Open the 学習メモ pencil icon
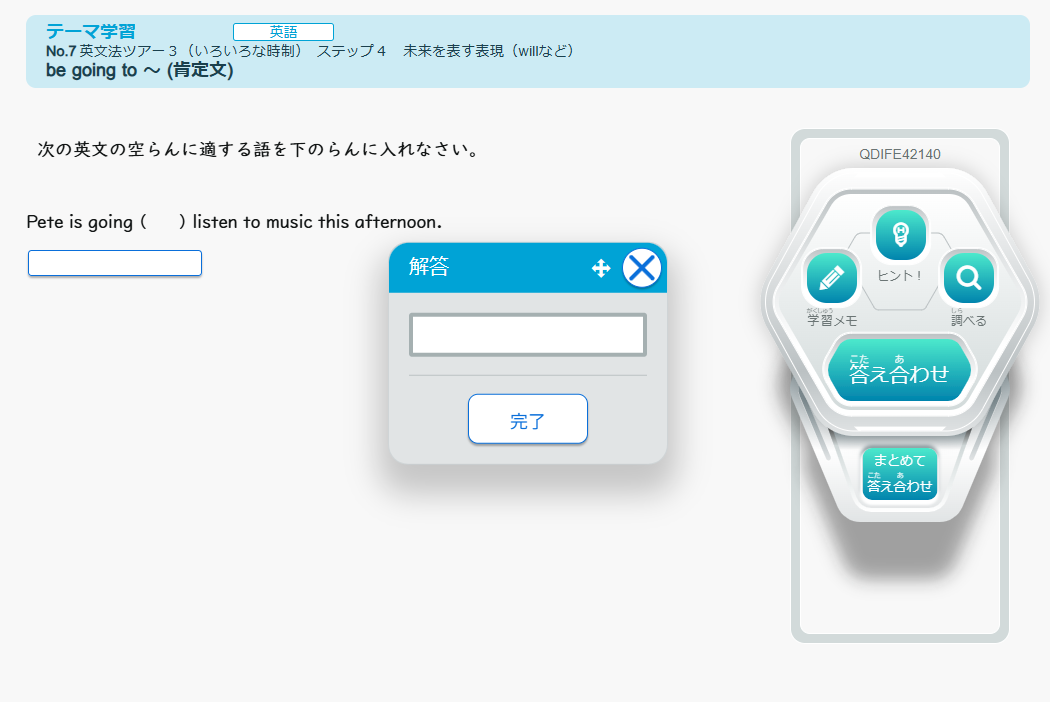 pos(831,278)
